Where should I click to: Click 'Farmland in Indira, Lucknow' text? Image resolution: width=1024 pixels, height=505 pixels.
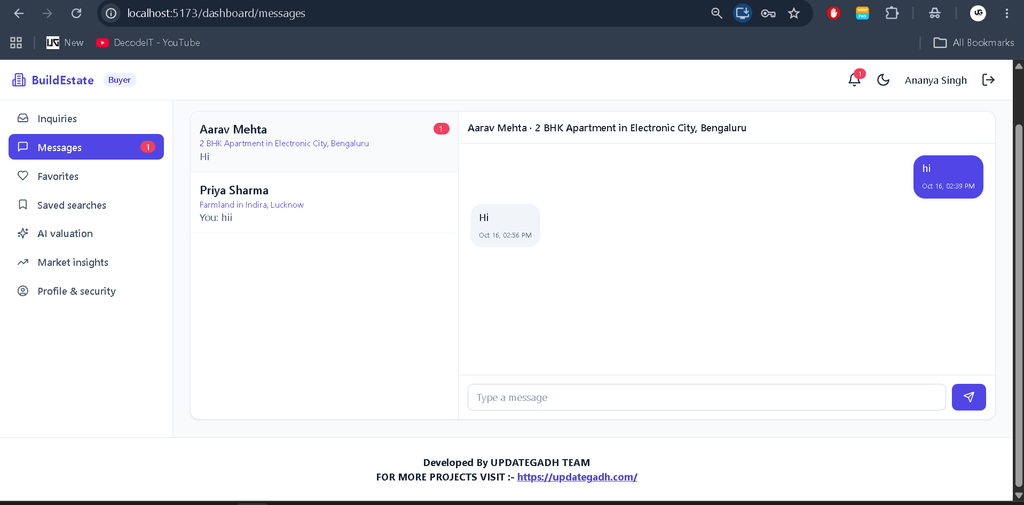pos(251,204)
